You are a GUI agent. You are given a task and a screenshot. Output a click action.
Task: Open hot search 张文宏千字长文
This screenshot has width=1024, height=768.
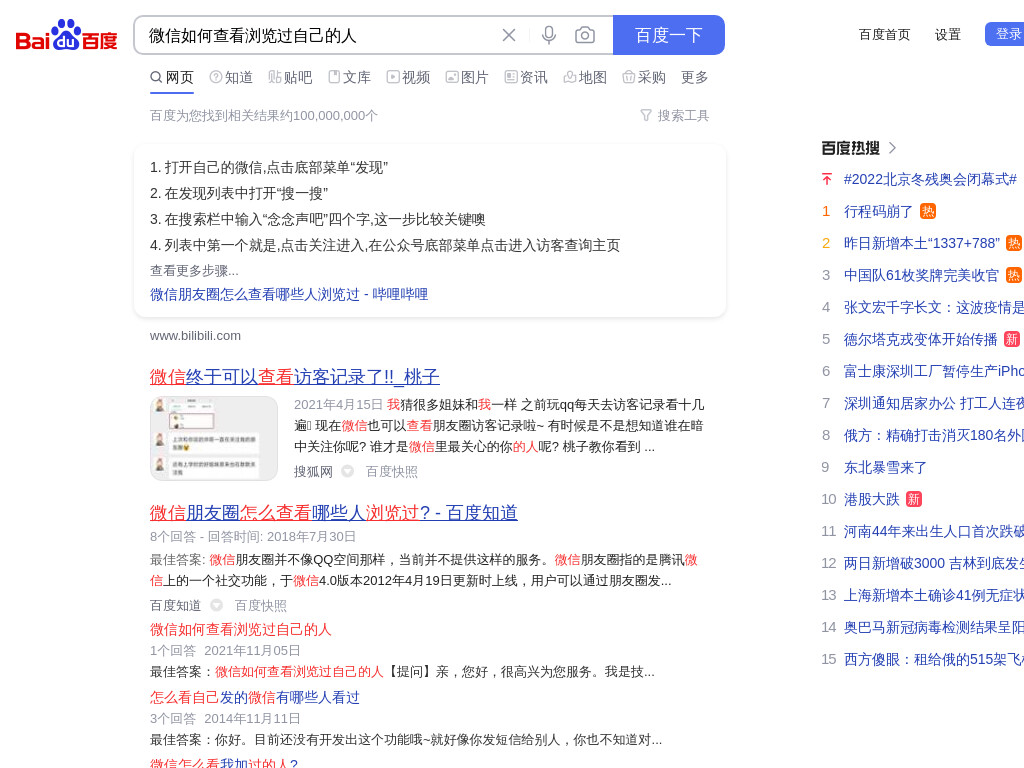tap(933, 308)
